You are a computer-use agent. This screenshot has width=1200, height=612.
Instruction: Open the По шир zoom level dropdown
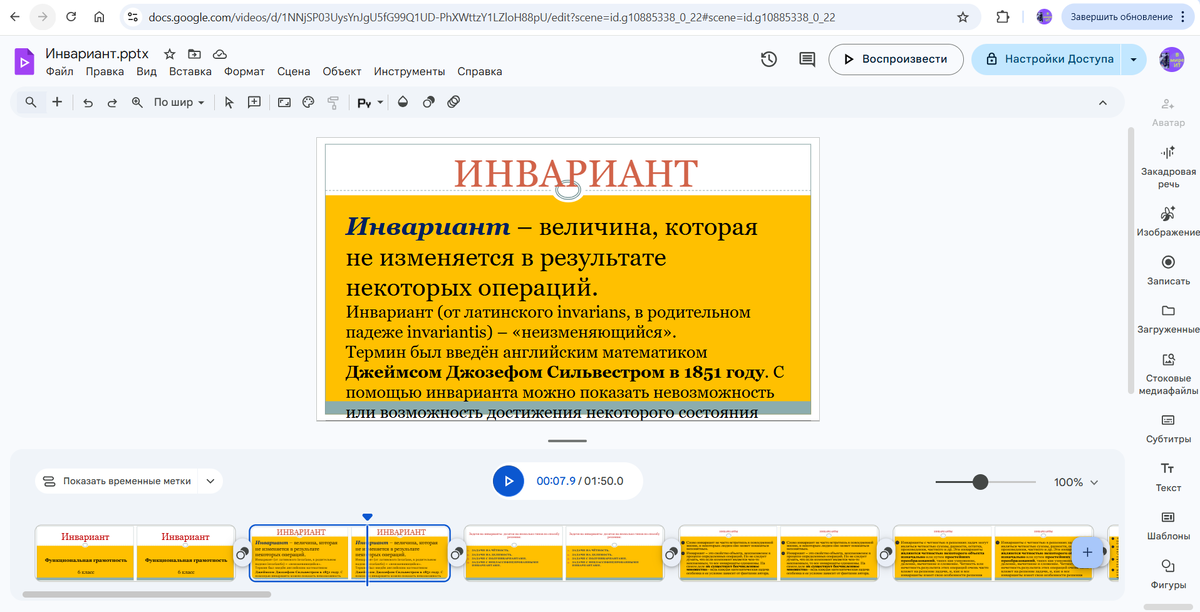[x=177, y=102]
